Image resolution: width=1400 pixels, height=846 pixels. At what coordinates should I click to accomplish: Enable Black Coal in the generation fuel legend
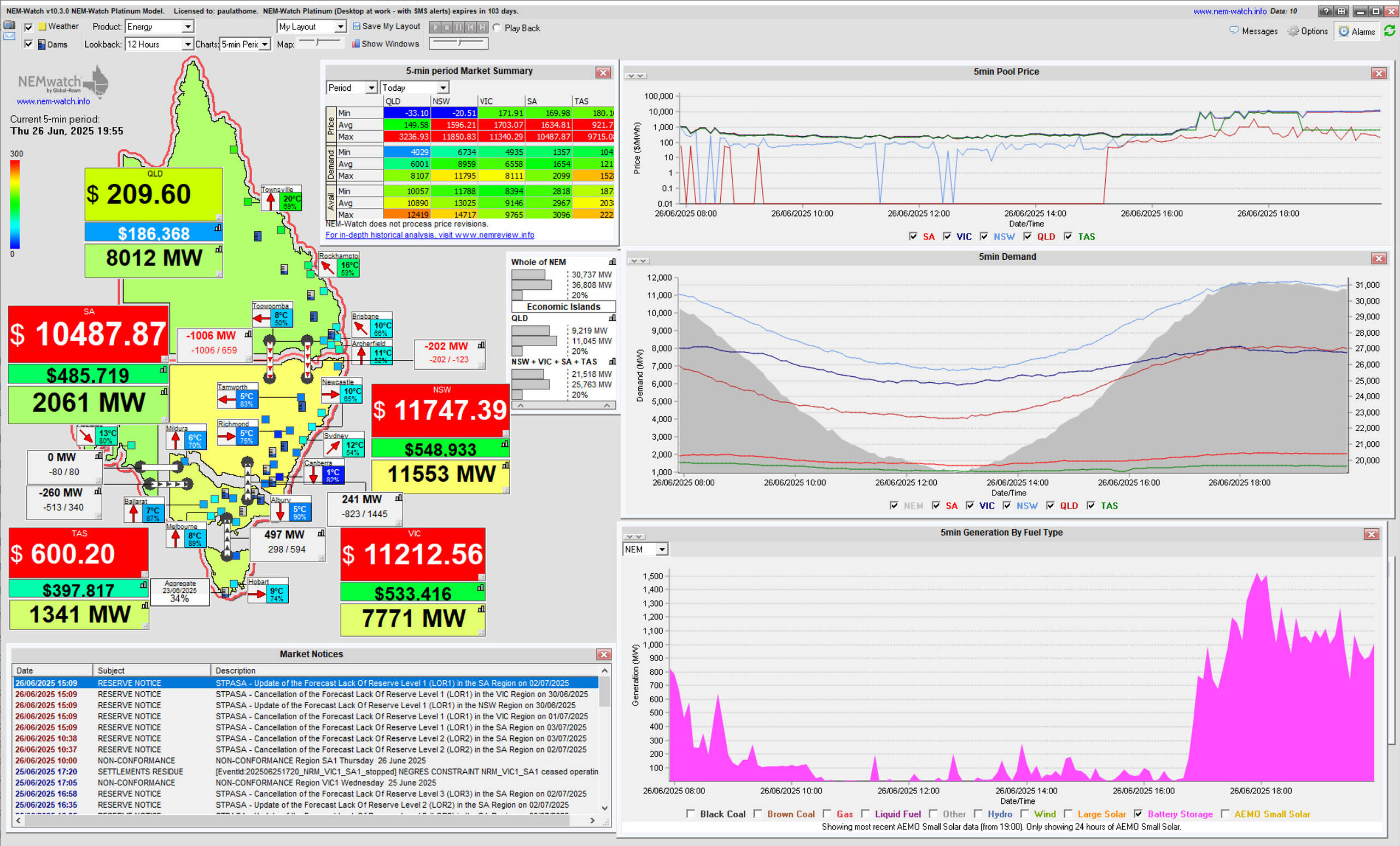(690, 814)
